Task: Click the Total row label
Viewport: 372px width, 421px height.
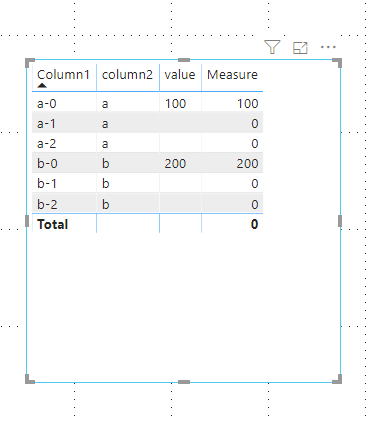Action: pyautogui.click(x=53, y=224)
